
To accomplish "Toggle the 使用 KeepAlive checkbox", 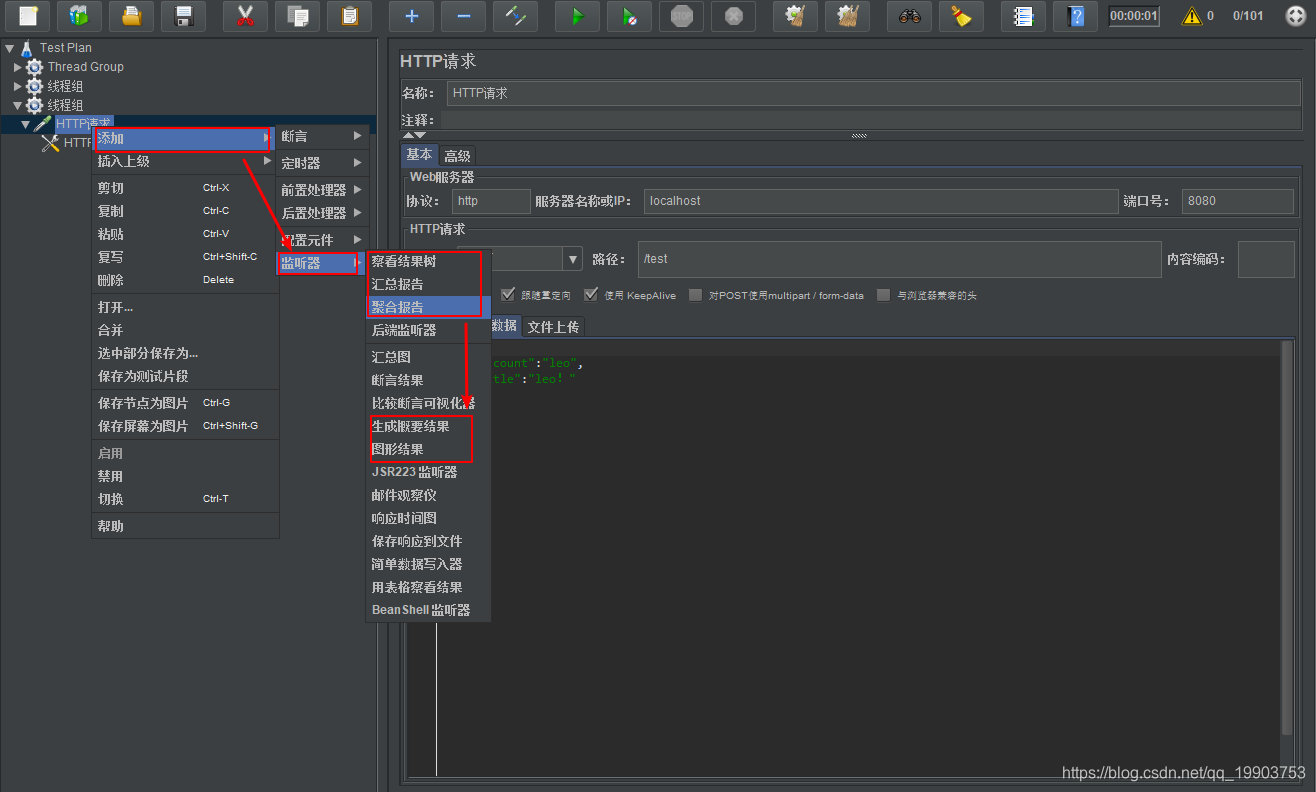I will [591, 295].
